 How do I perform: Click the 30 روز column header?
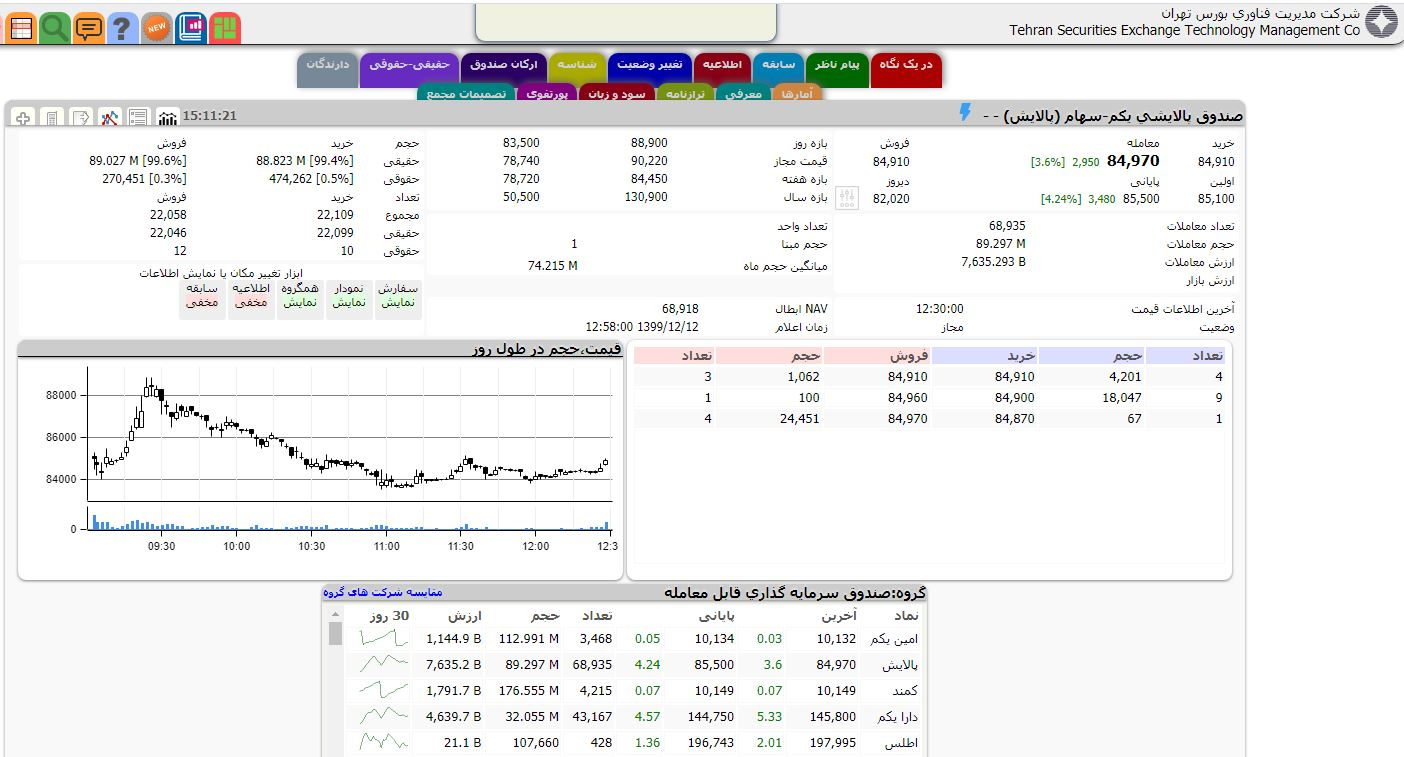(389, 615)
